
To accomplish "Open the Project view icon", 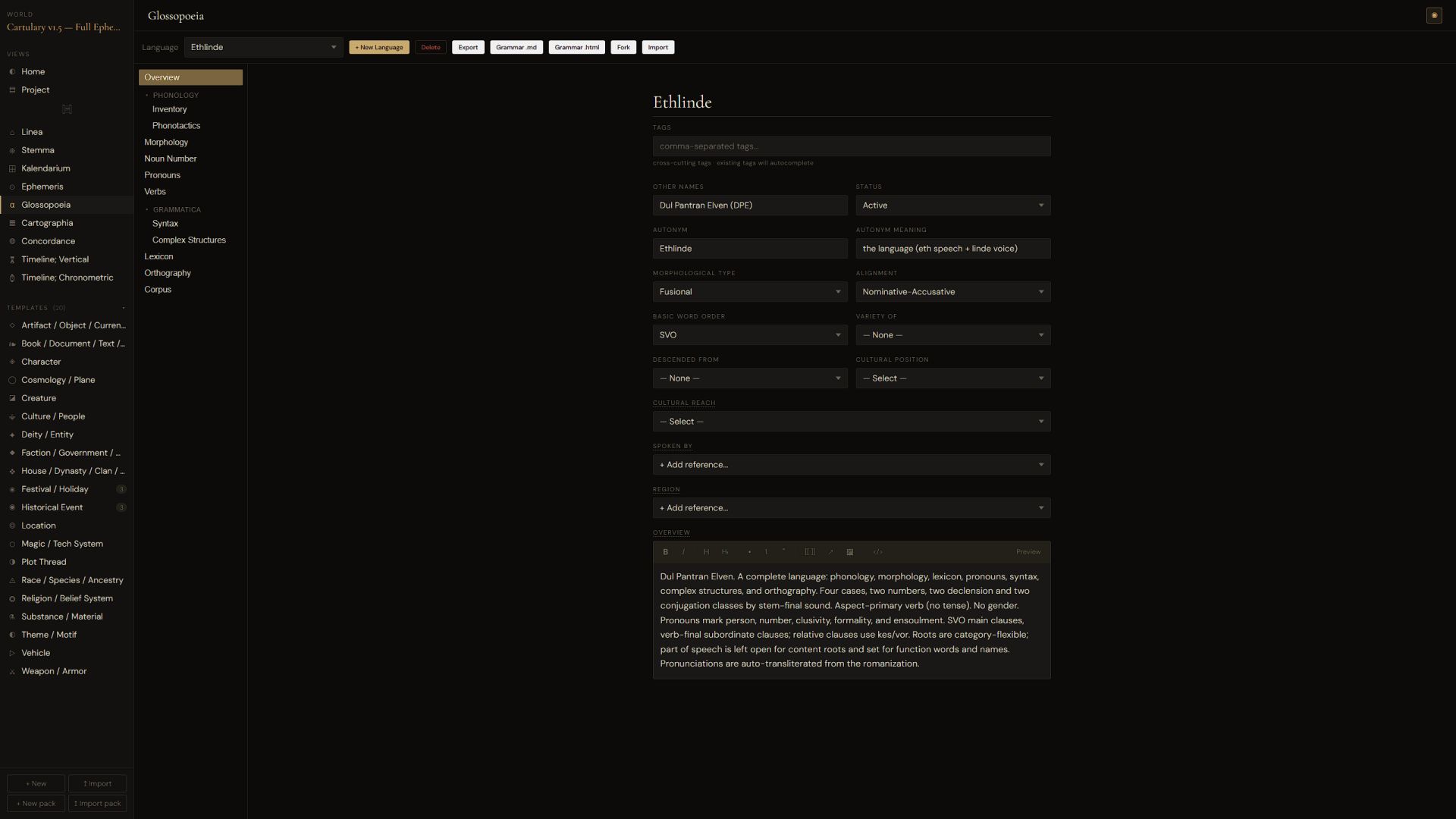I will pos(12,90).
